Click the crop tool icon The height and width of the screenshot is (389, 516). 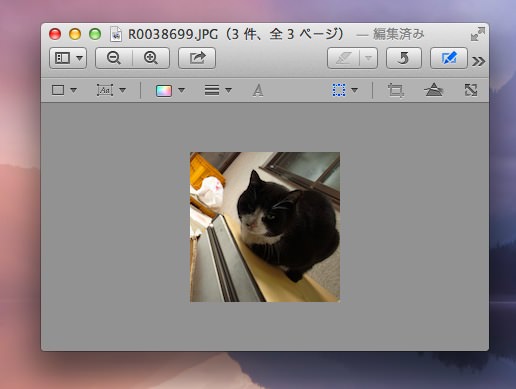tap(396, 90)
